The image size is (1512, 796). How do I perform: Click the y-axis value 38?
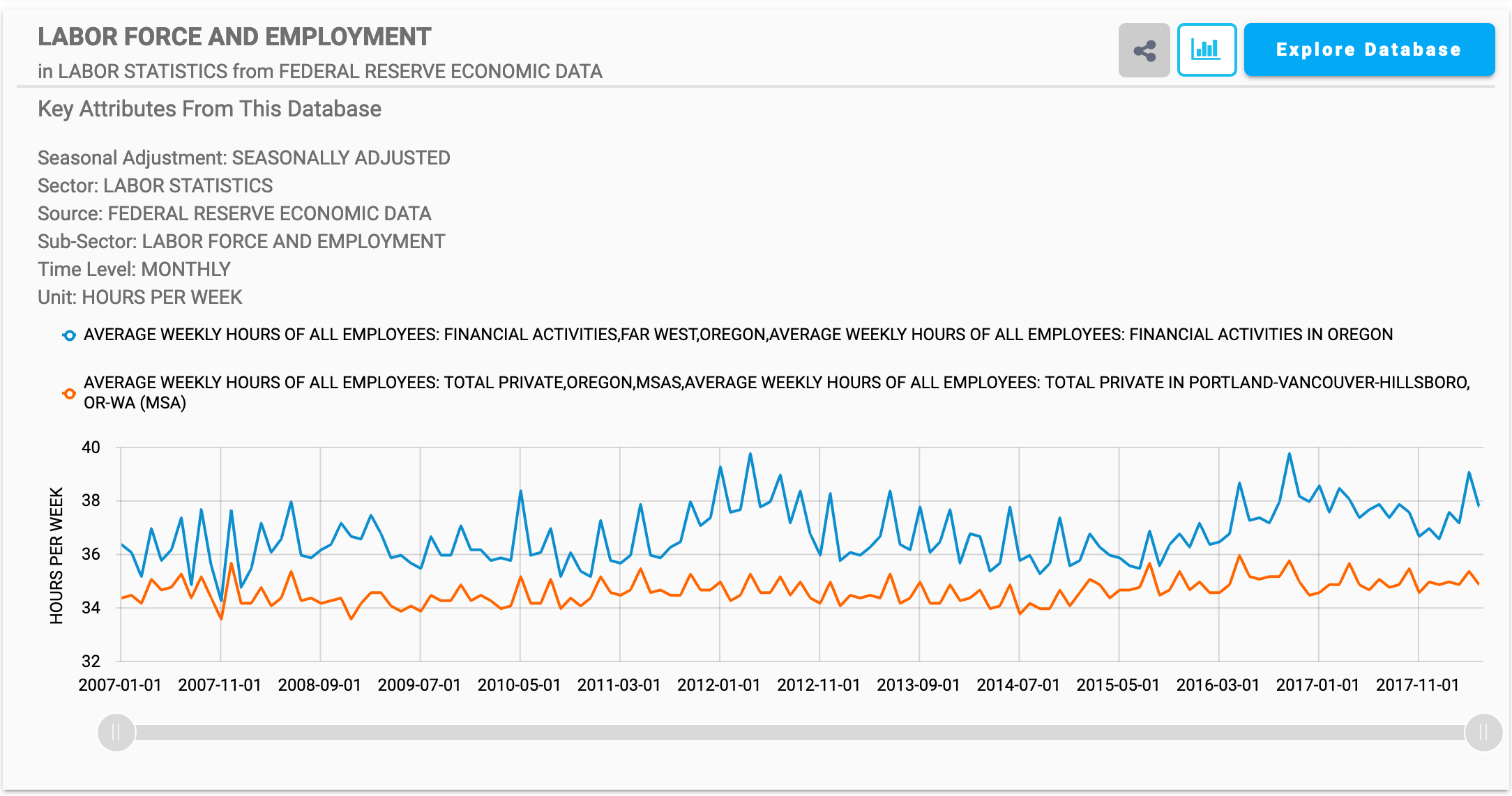click(91, 500)
